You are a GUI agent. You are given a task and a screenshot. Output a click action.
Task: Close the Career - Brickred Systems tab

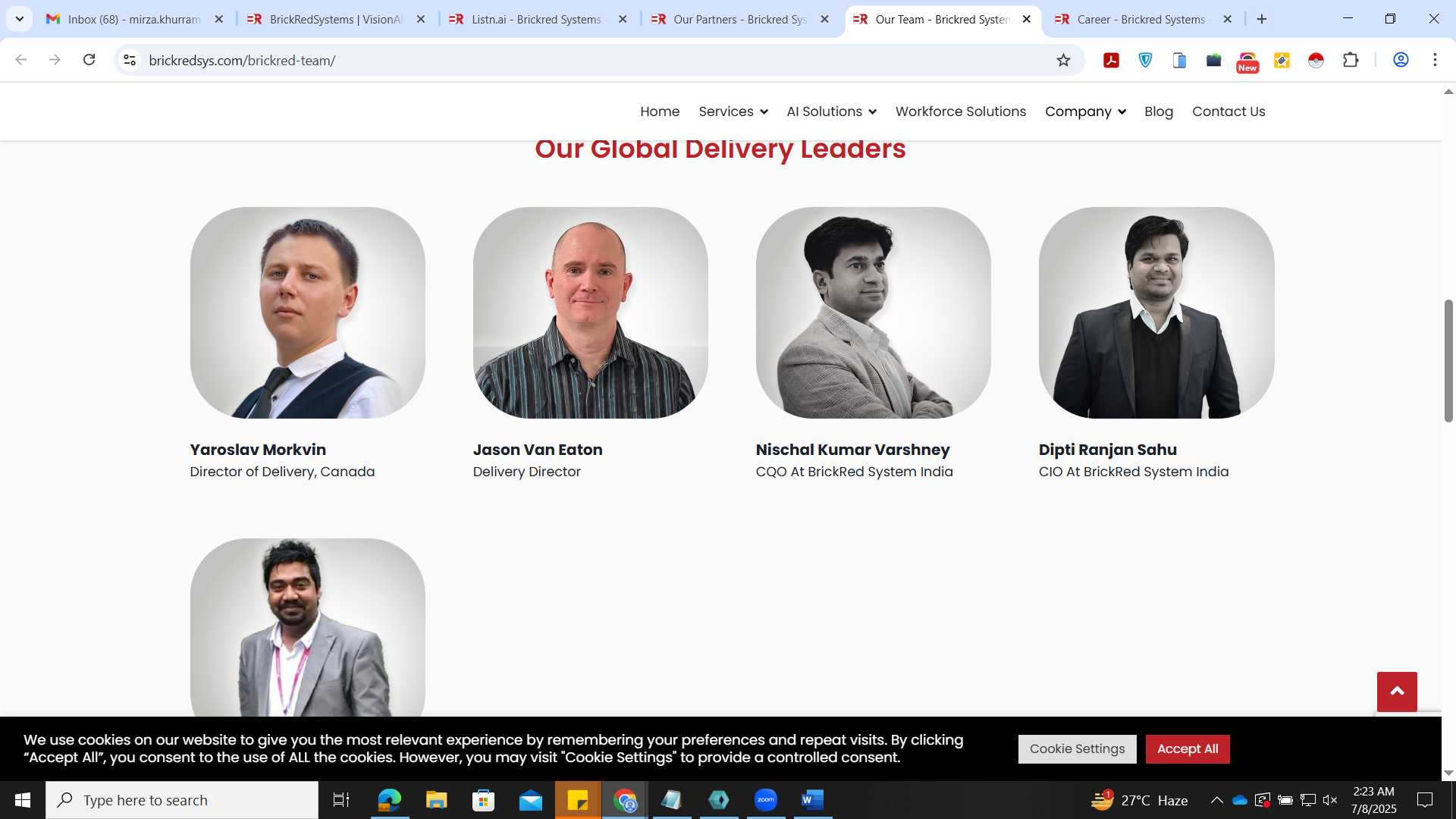(1227, 19)
